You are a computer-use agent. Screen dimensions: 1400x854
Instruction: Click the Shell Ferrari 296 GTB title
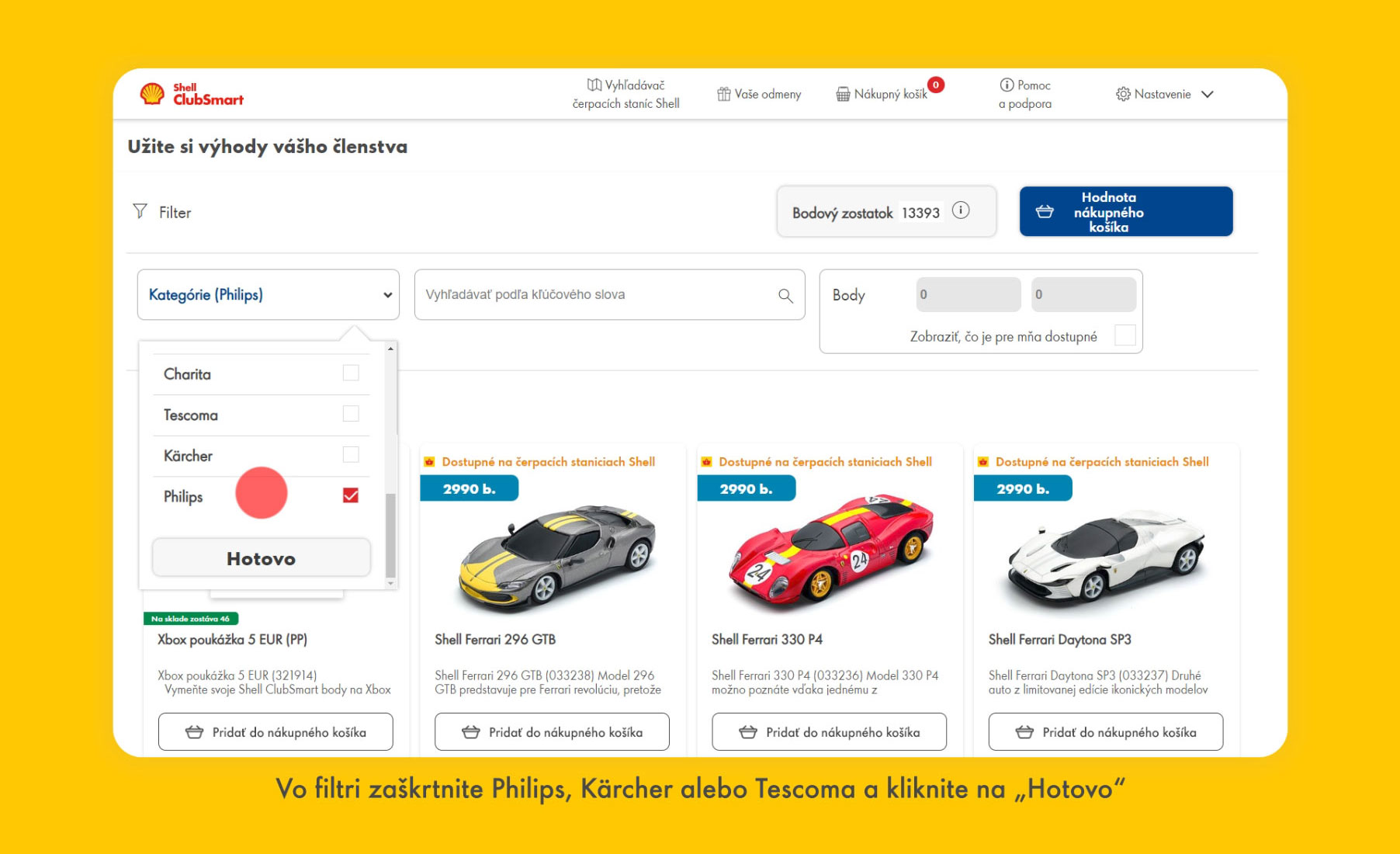click(495, 639)
